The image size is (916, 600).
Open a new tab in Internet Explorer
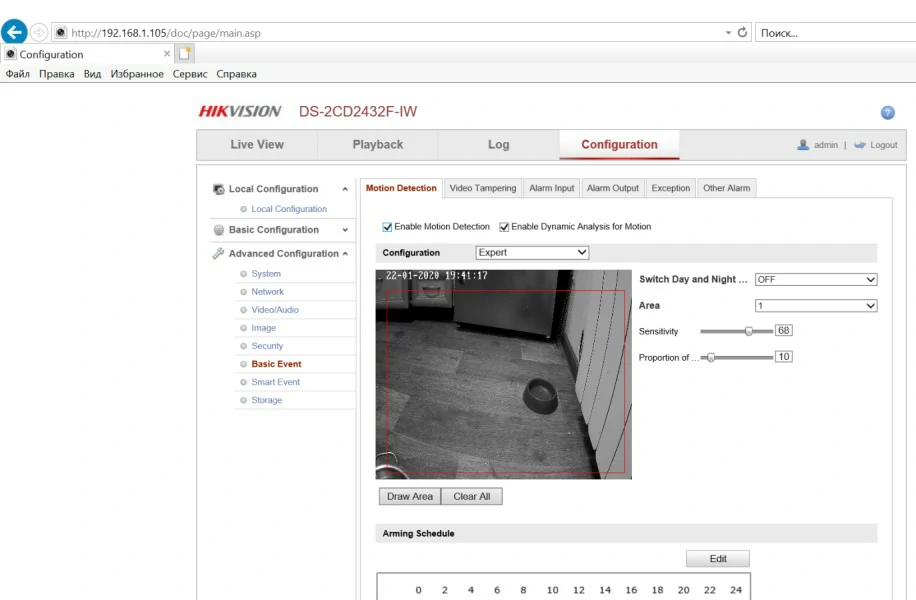pos(184,54)
